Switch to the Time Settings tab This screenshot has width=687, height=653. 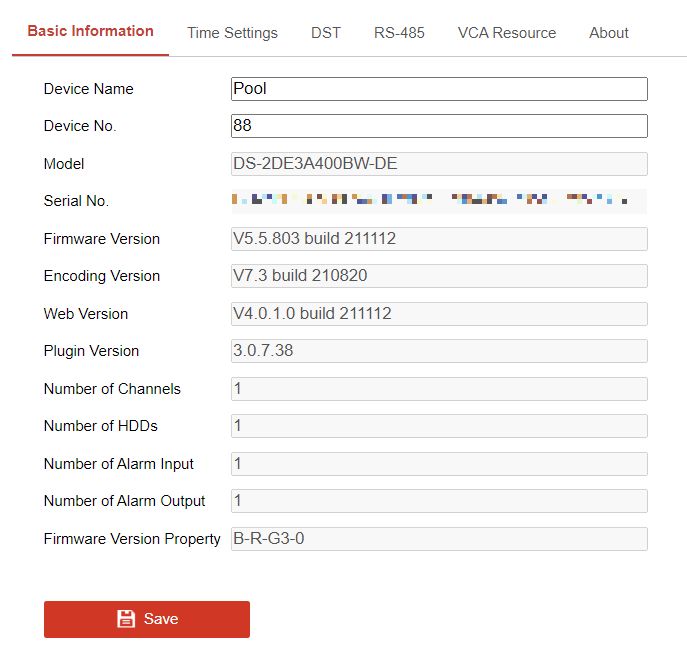pos(232,33)
